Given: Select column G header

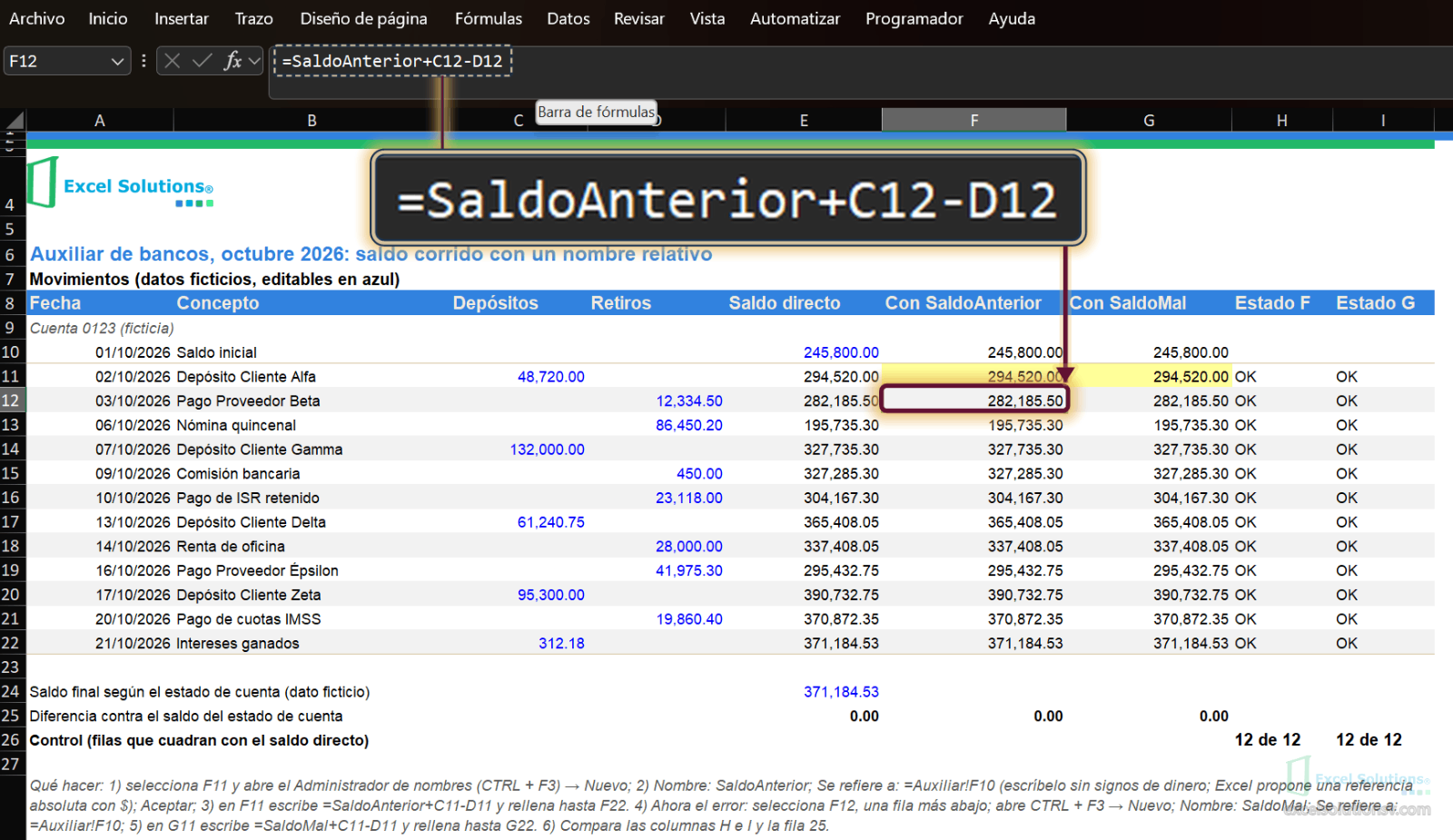Looking at the screenshot, I should click(1149, 120).
